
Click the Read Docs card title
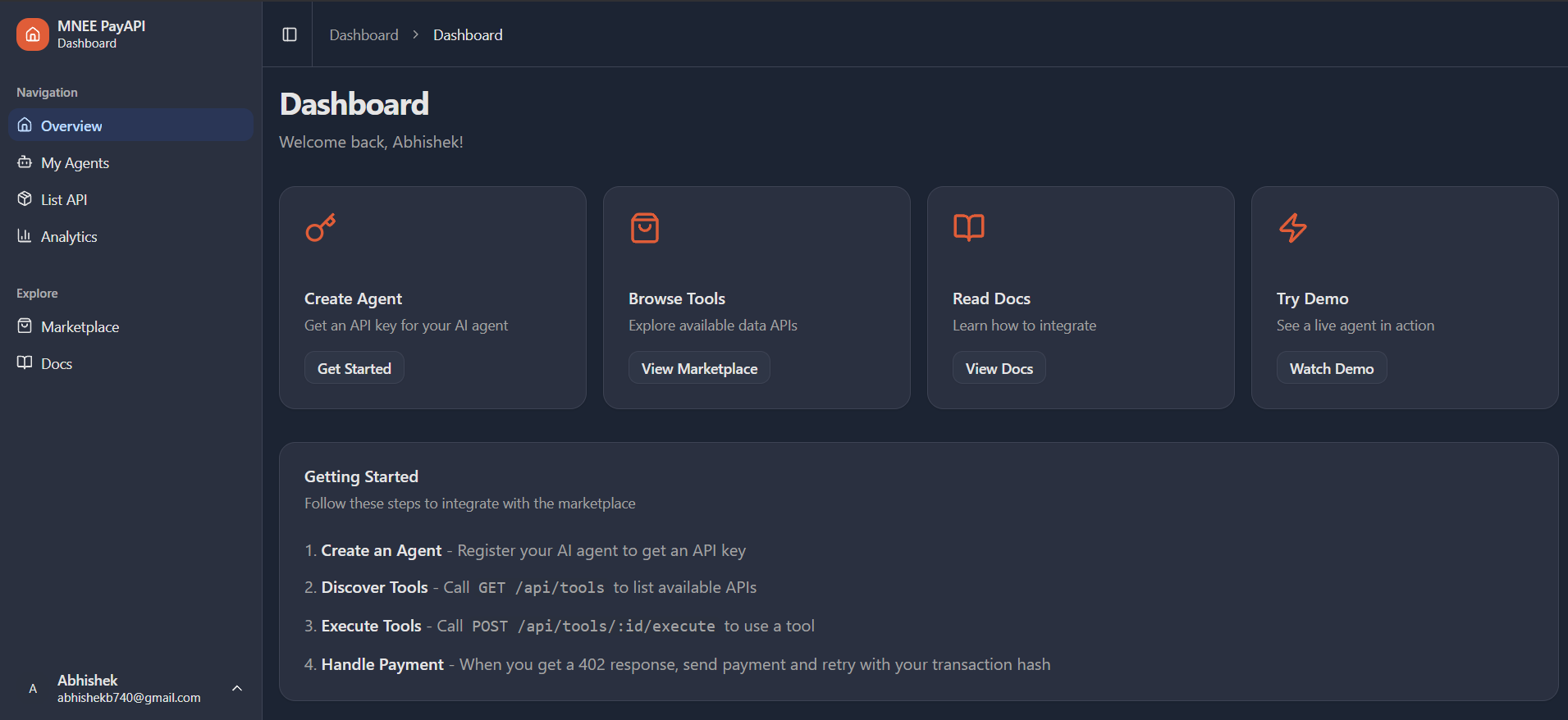[x=991, y=298]
